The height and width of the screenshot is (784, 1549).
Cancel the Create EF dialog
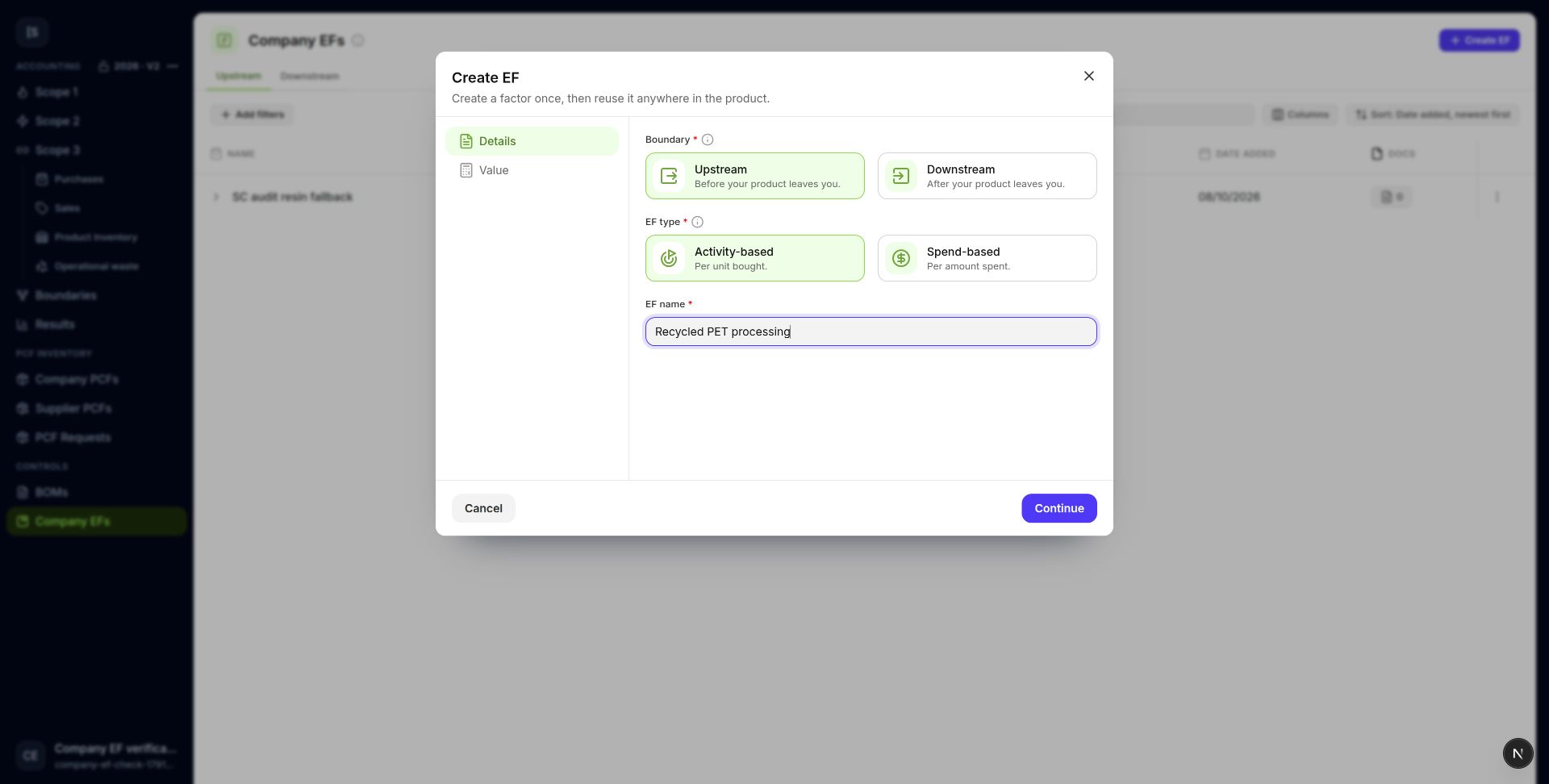[x=483, y=508]
